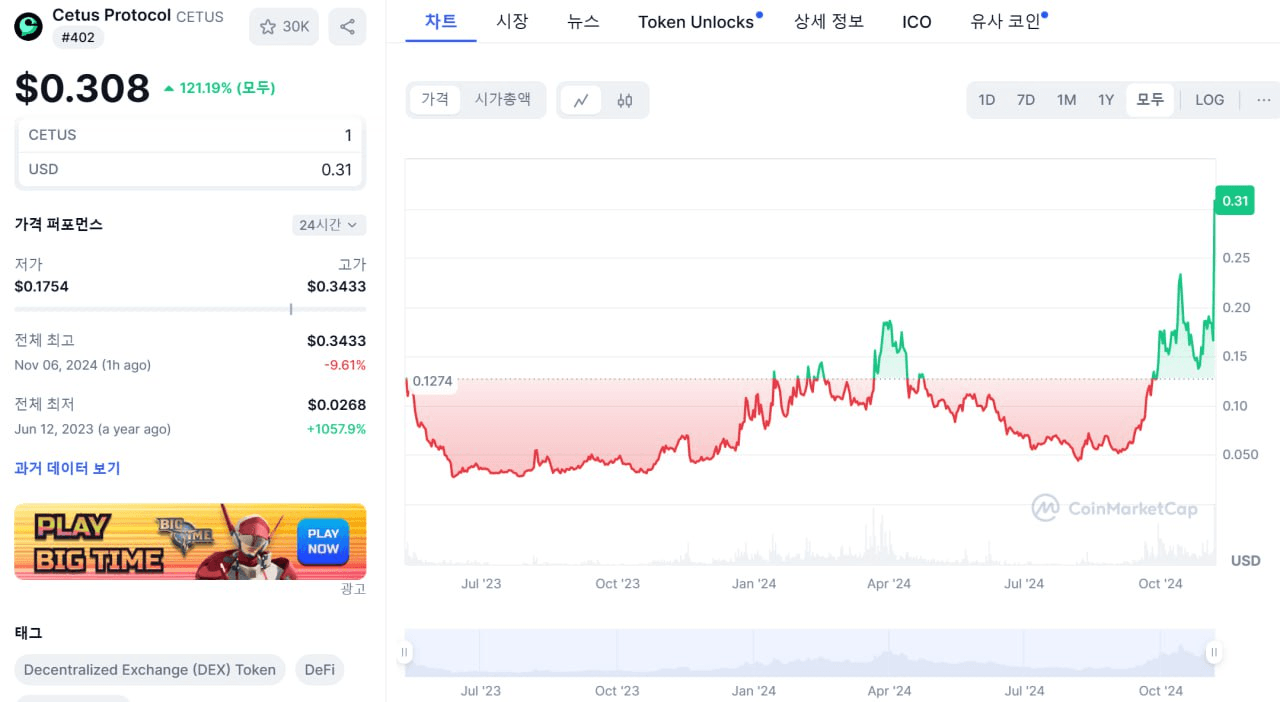Switch to line chart view
The image size is (1280, 702).
coord(581,100)
